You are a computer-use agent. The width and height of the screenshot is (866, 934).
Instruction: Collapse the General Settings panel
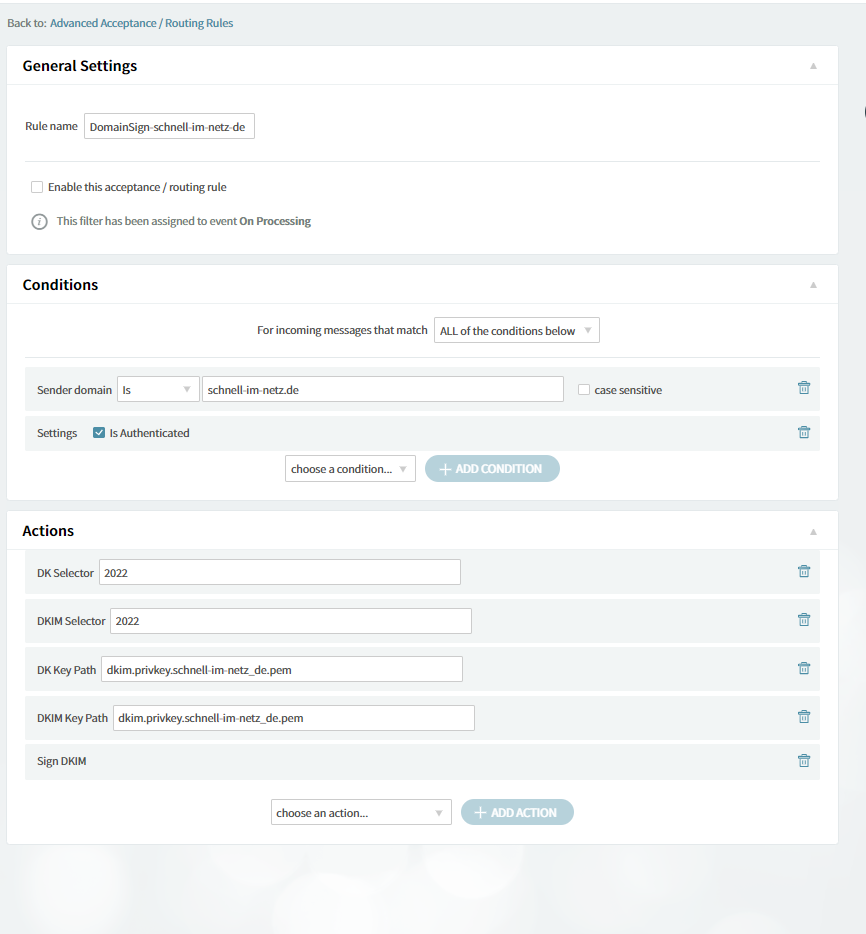tap(813, 66)
